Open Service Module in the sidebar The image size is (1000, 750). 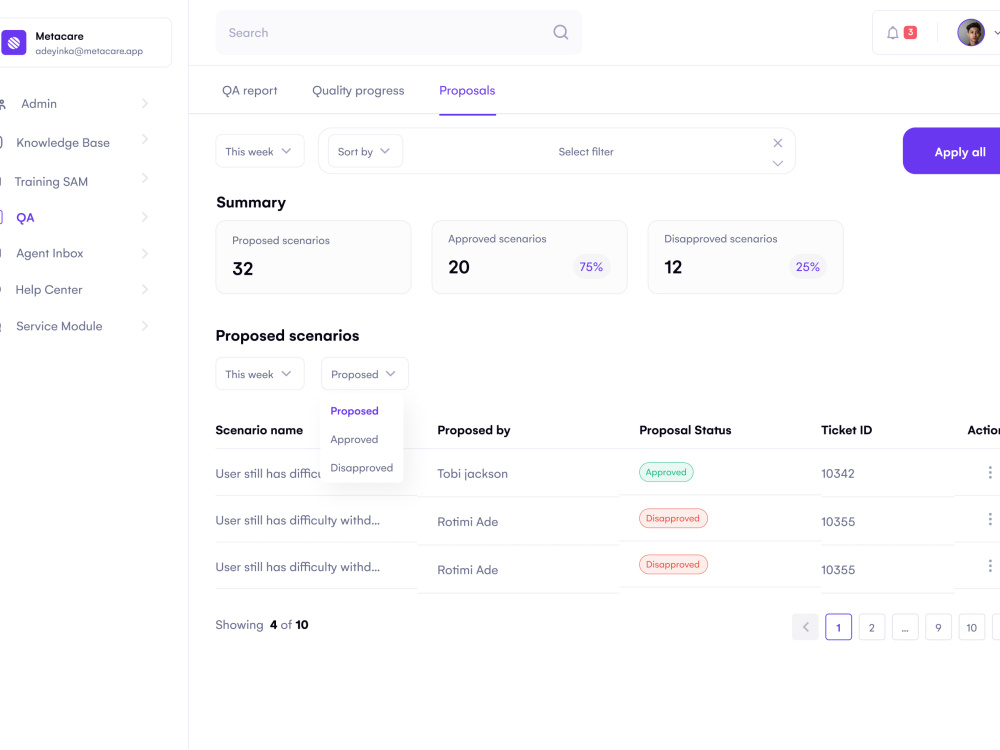coord(59,326)
